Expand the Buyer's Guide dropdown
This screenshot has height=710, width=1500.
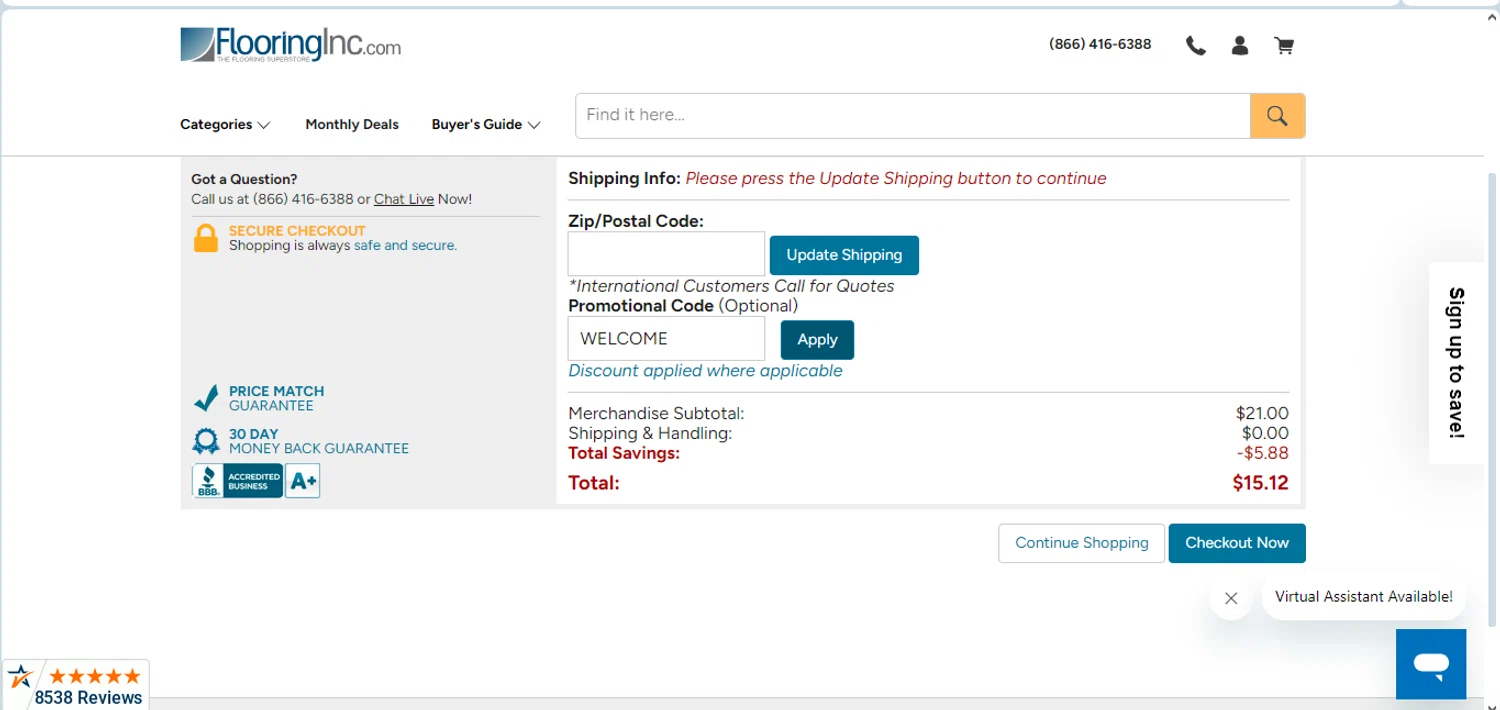pyautogui.click(x=486, y=124)
